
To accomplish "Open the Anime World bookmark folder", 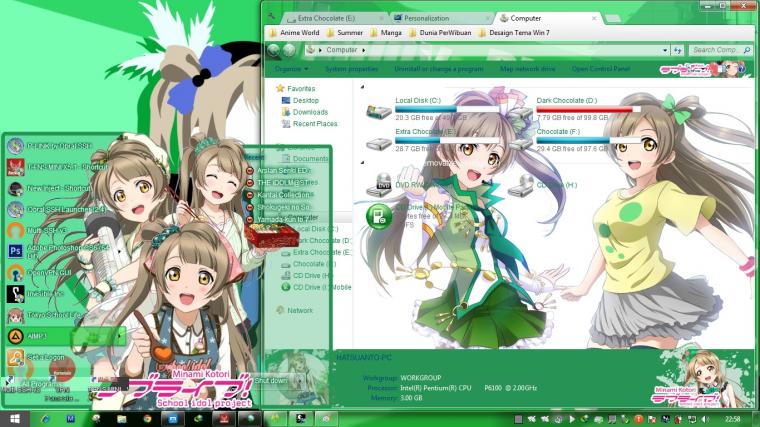I will pos(294,33).
